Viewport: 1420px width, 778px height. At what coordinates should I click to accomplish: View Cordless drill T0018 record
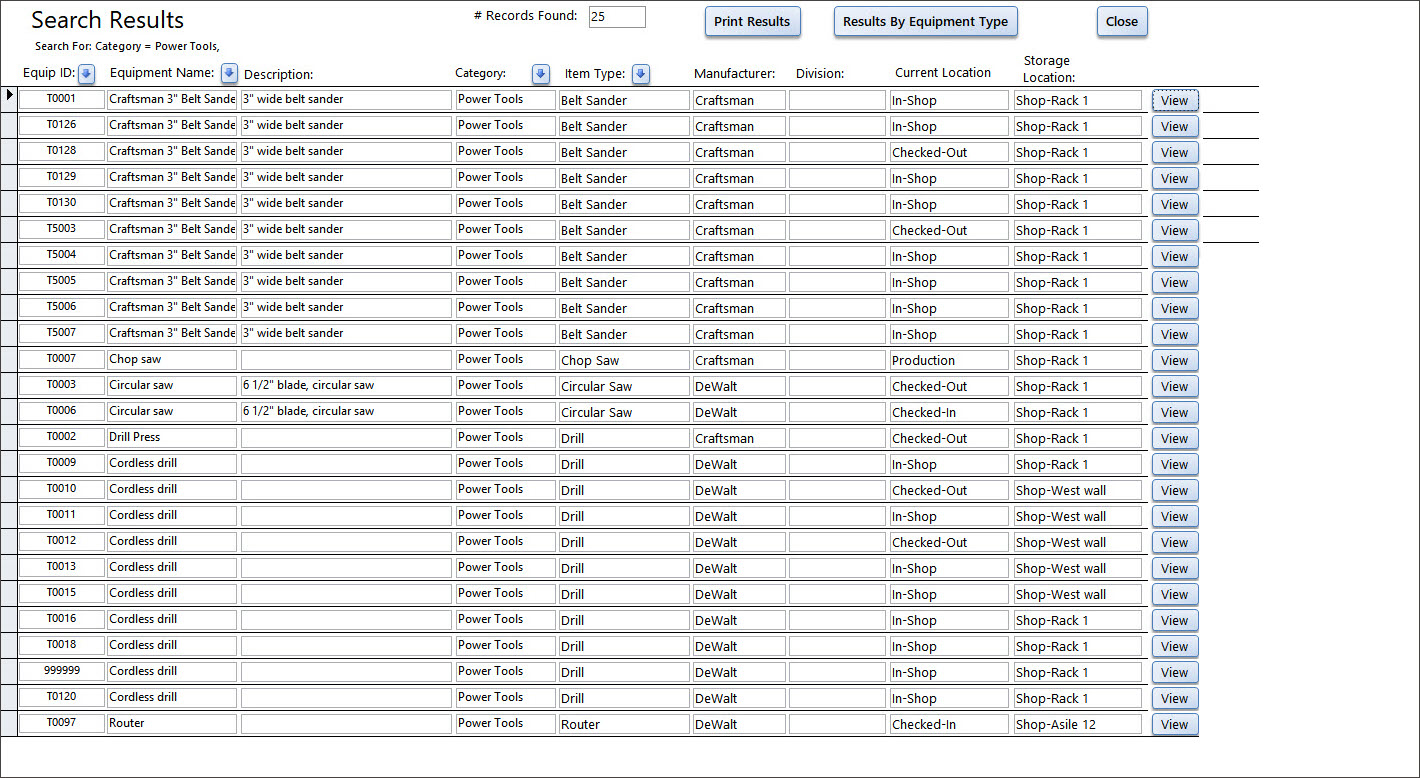(1175, 646)
